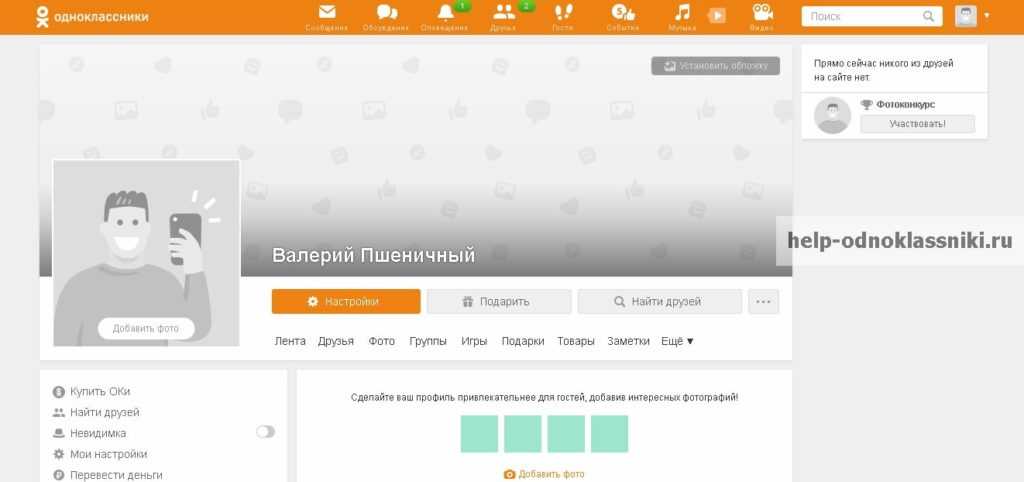Open the account menu arrow next to avatar

point(987,16)
